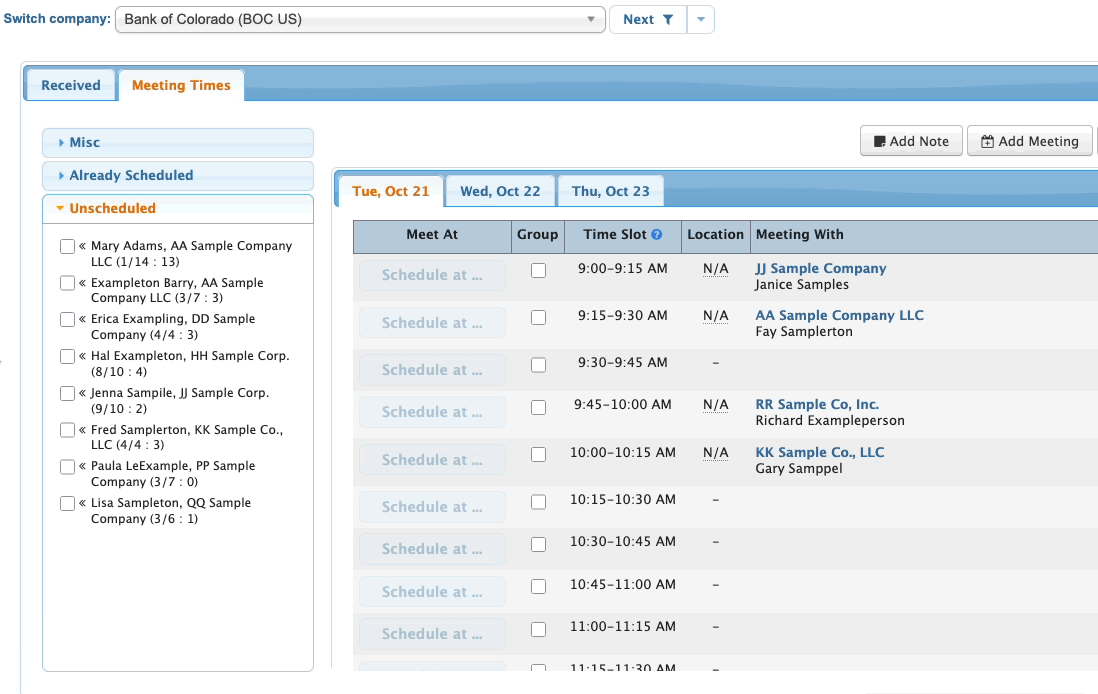Expand the Already Scheduled section
The image size is (1098, 694).
click(177, 176)
